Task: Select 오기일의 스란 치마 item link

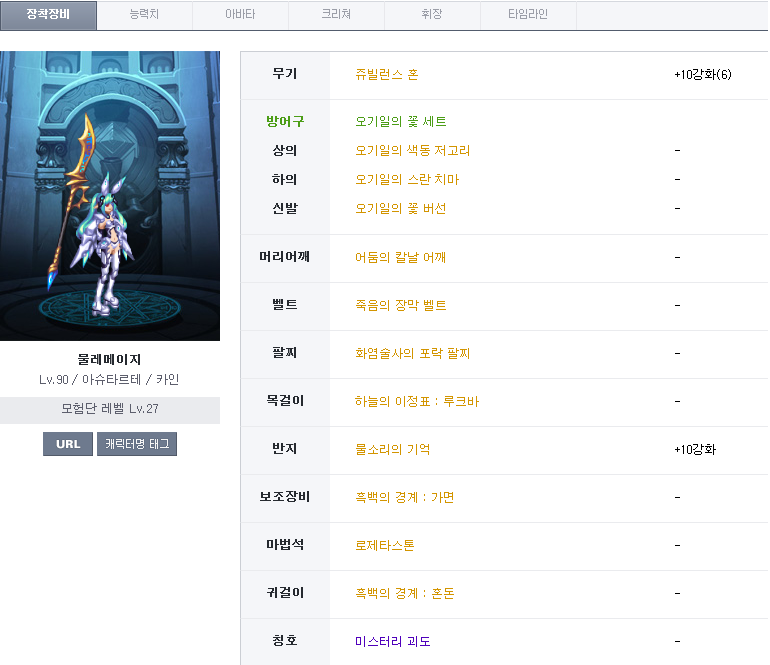Action: pos(407,180)
